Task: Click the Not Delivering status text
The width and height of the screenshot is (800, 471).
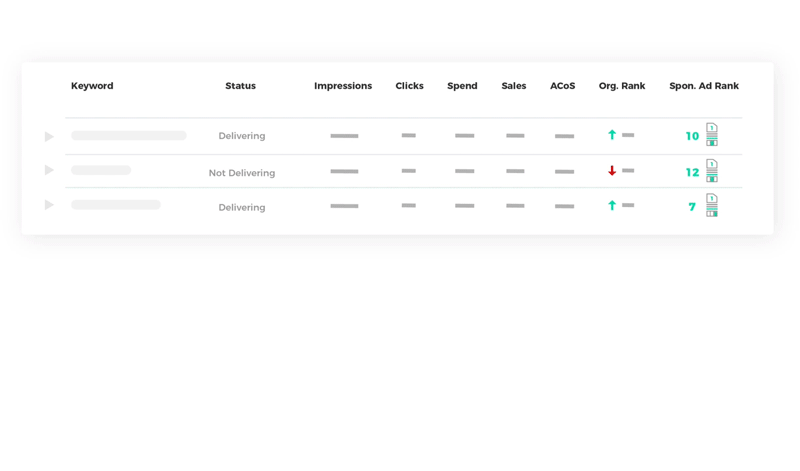Action: click(242, 173)
